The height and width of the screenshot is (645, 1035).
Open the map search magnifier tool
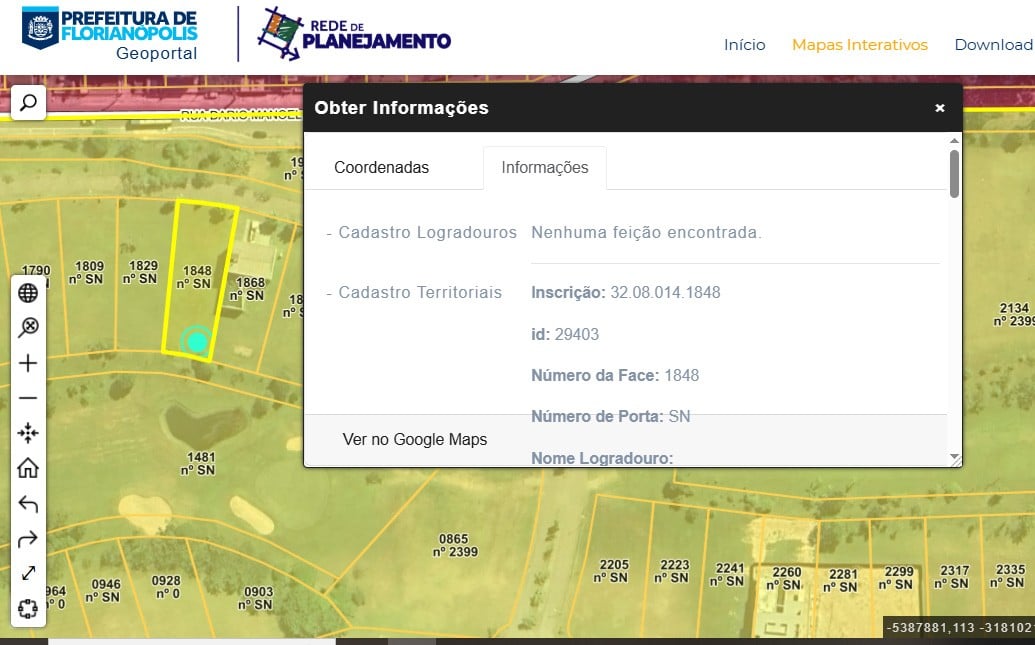point(28,103)
